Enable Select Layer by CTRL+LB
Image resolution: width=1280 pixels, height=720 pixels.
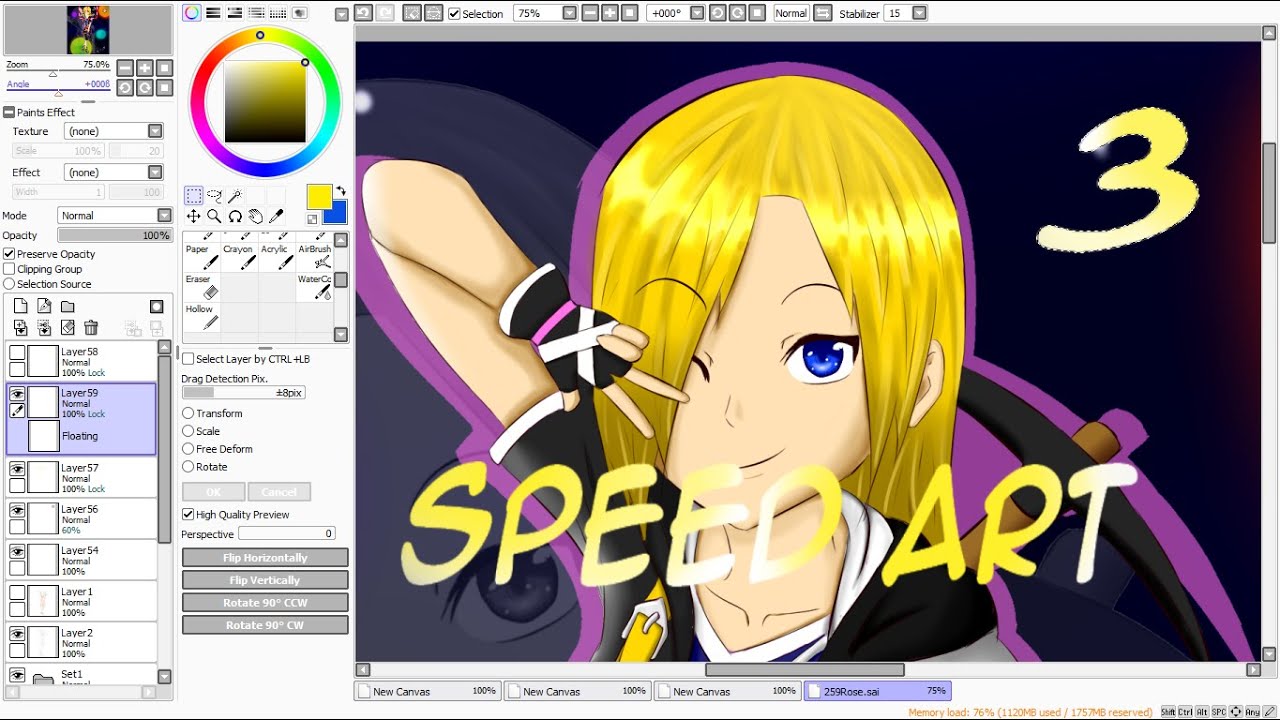click(188, 359)
